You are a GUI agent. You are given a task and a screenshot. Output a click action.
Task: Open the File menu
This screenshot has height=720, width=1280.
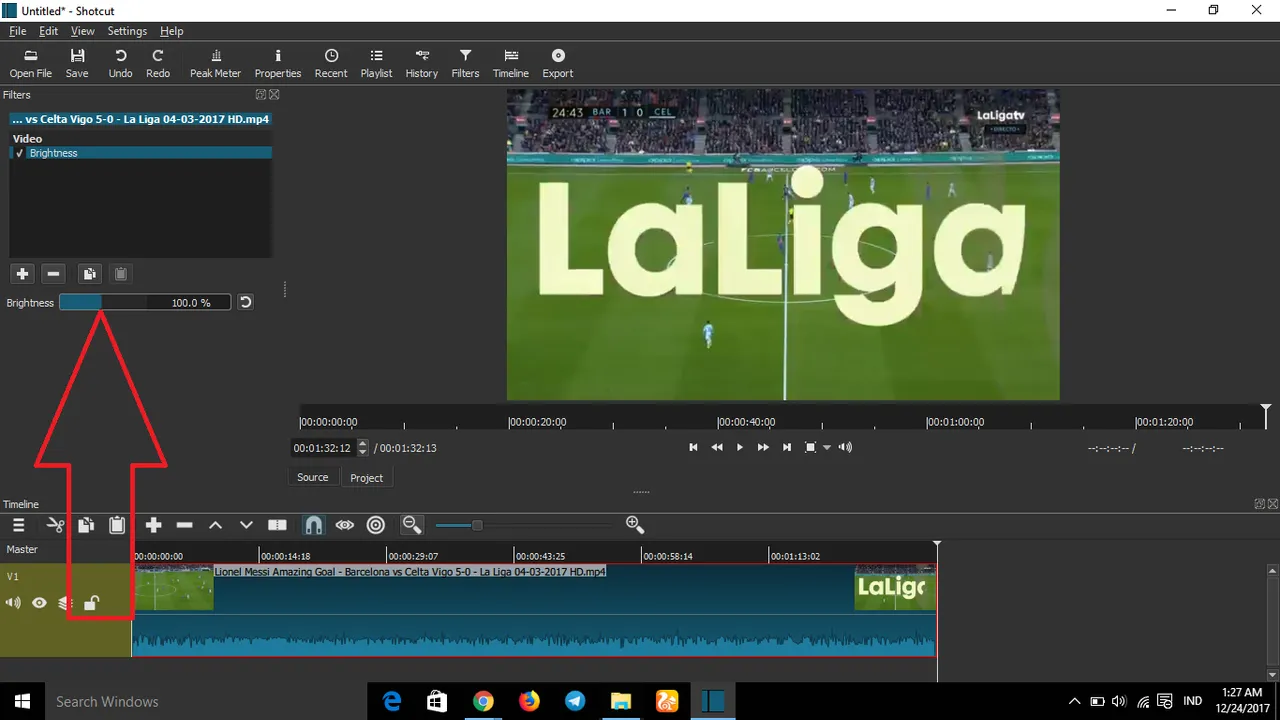(17, 31)
